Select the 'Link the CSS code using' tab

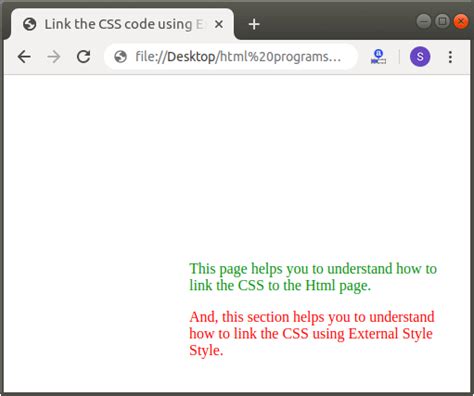(123, 24)
